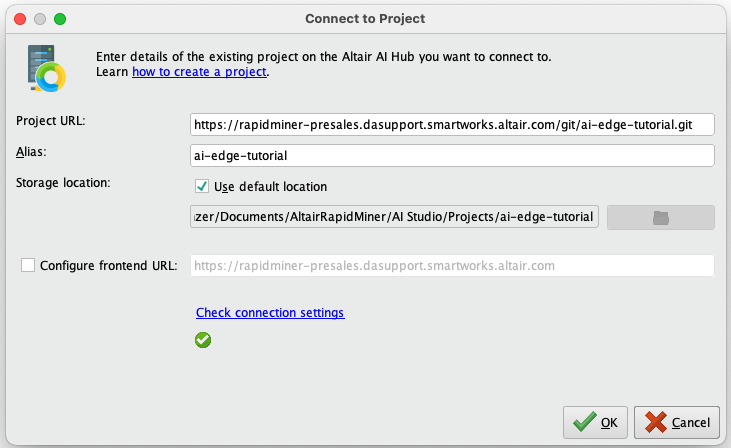Click the green connection success checkmark icon
The width and height of the screenshot is (731, 448).
point(203,340)
